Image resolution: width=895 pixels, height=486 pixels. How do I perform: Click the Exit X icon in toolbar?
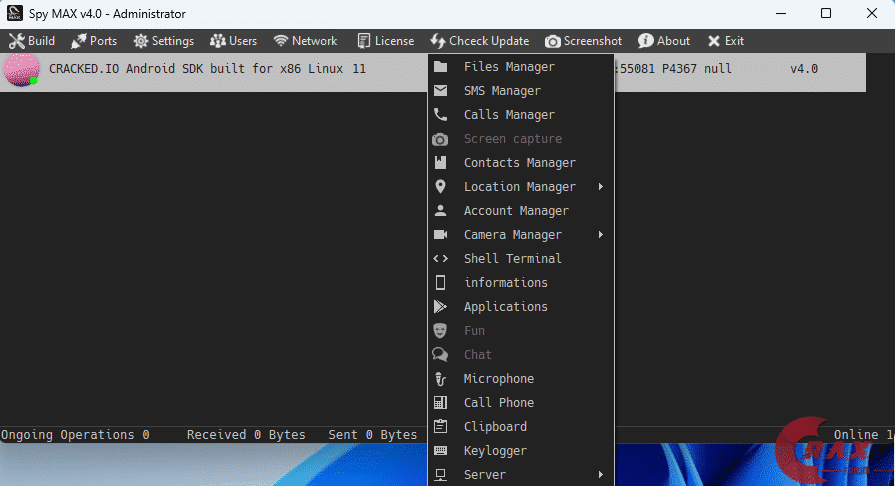point(714,41)
